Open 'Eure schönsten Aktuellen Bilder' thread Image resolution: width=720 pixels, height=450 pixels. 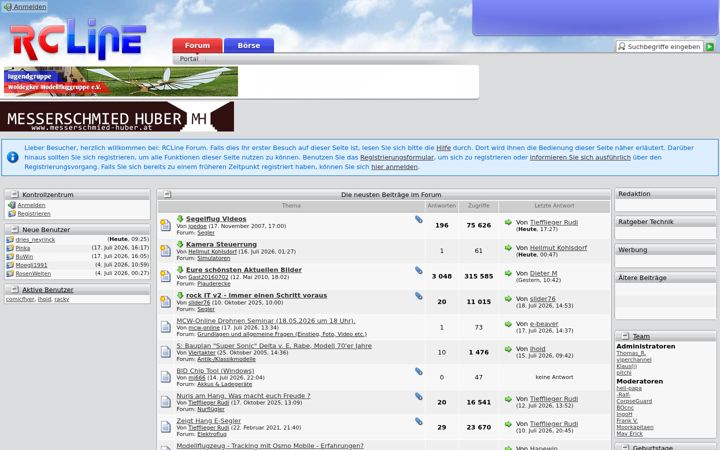click(244, 270)
